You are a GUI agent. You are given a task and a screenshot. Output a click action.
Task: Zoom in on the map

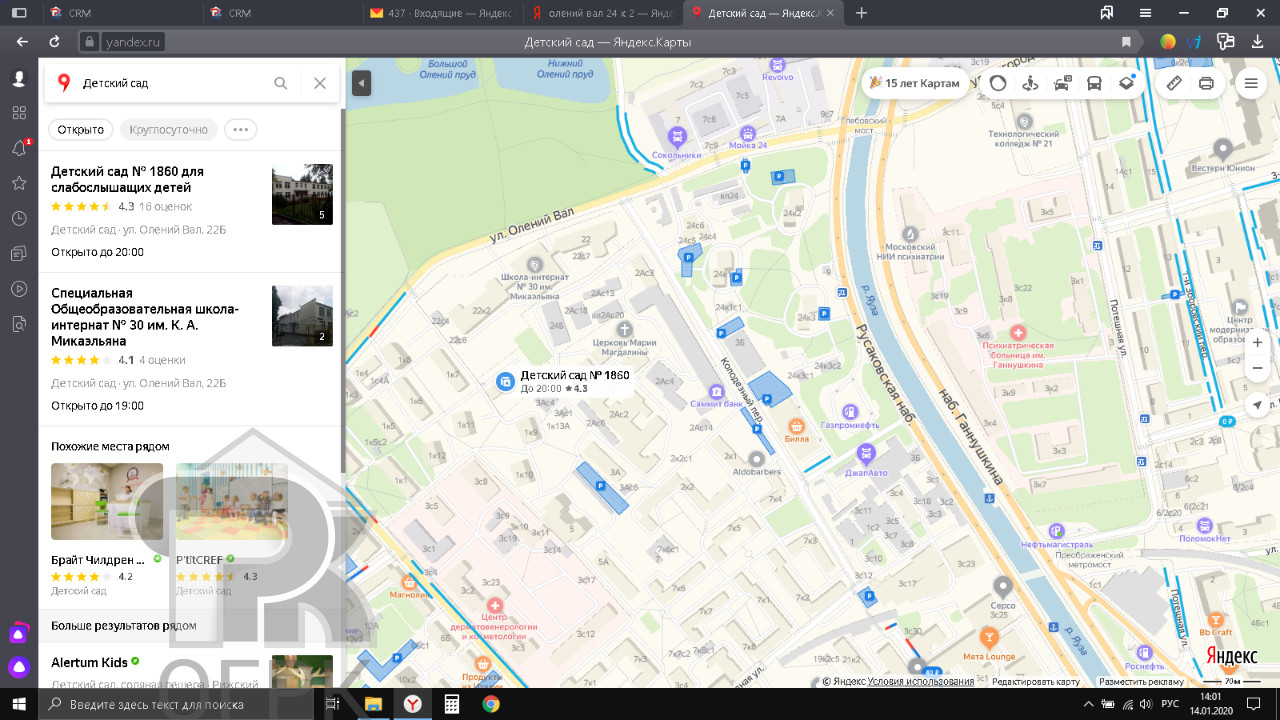tap(1257, 342)
